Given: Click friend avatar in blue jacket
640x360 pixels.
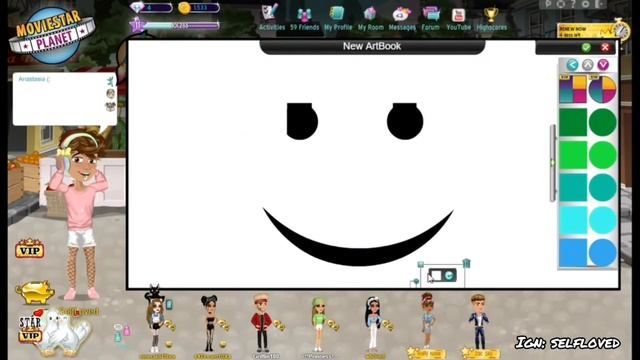Looking at the screenshot, I should (x=479, y=322).
